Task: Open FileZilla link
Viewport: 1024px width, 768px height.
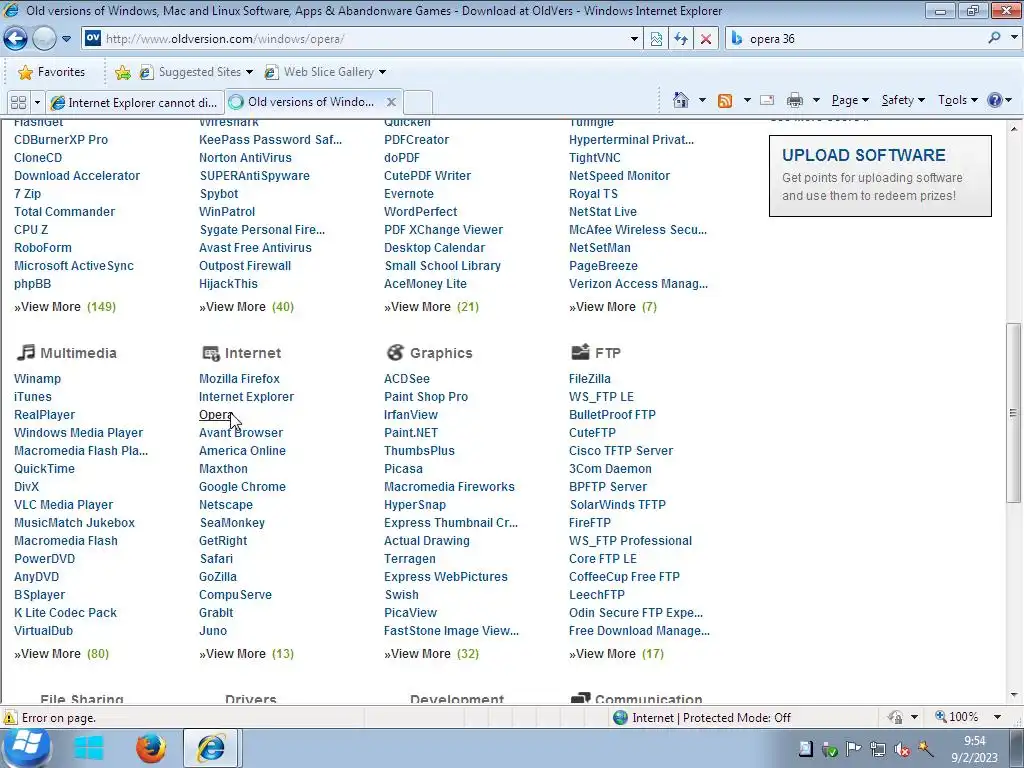Action: click(x=590, y=379)
